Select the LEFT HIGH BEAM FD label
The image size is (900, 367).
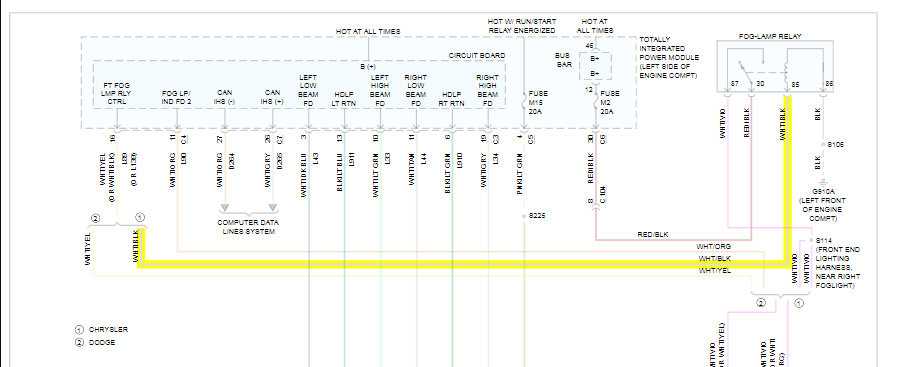pyautogui.click(x=379, y=90)
